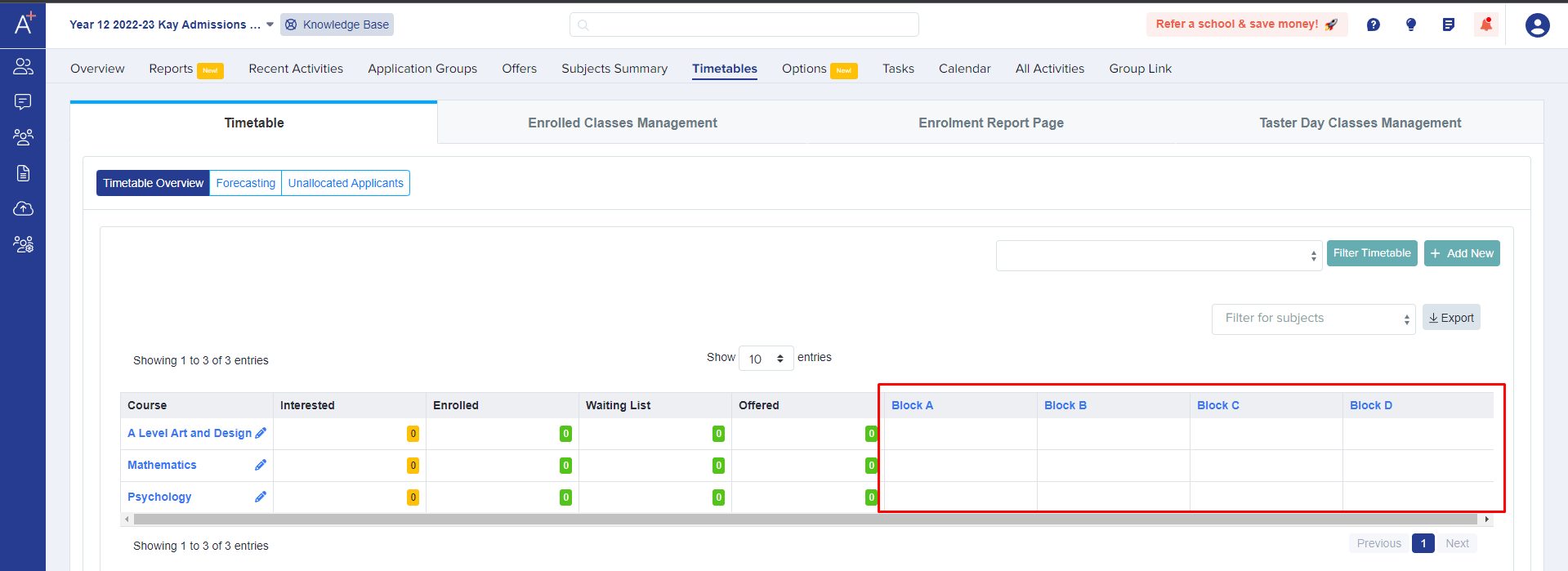This screenshot has width=1568, height=571.
Task: Select Unallocated Applicants sub-tab
Action: tap(346, 183)
